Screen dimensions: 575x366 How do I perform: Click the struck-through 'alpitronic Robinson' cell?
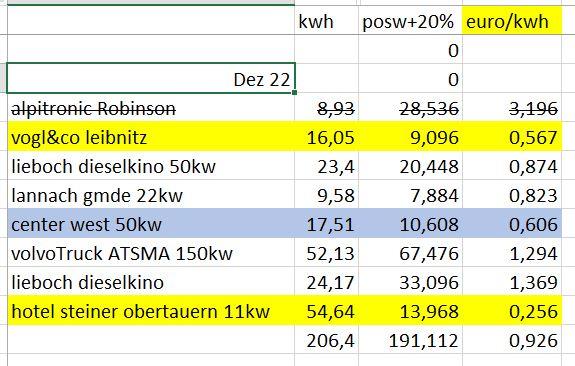pyautogui.click(x=151, y=107)
